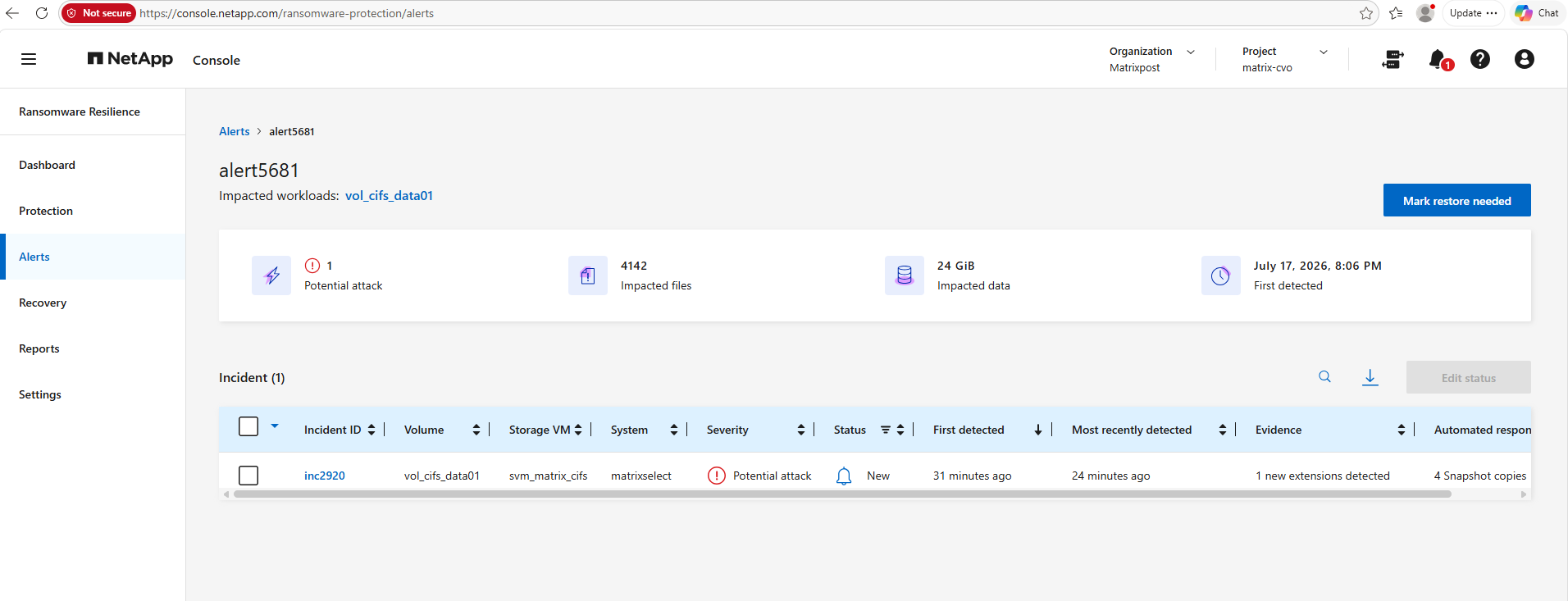Screen dimensions: 1568x601
Task: Open Settings in the sidebar
Action: pyautogui.click(x=93, y=394)
